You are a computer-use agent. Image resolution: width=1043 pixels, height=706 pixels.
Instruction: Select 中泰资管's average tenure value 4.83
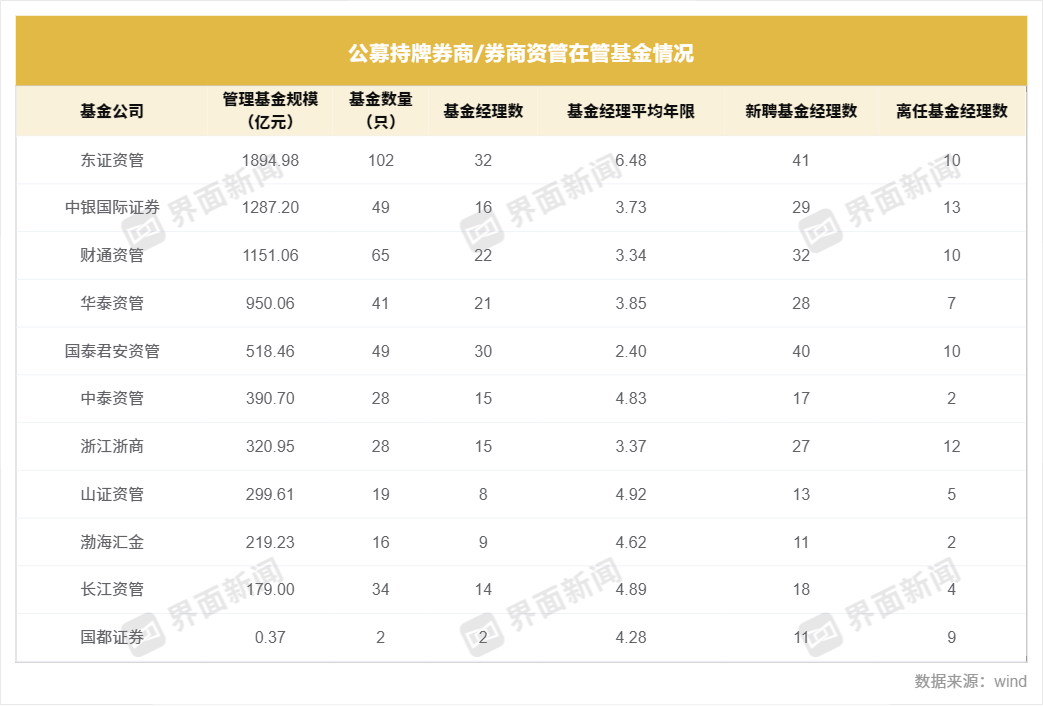(x=631, y=398)
